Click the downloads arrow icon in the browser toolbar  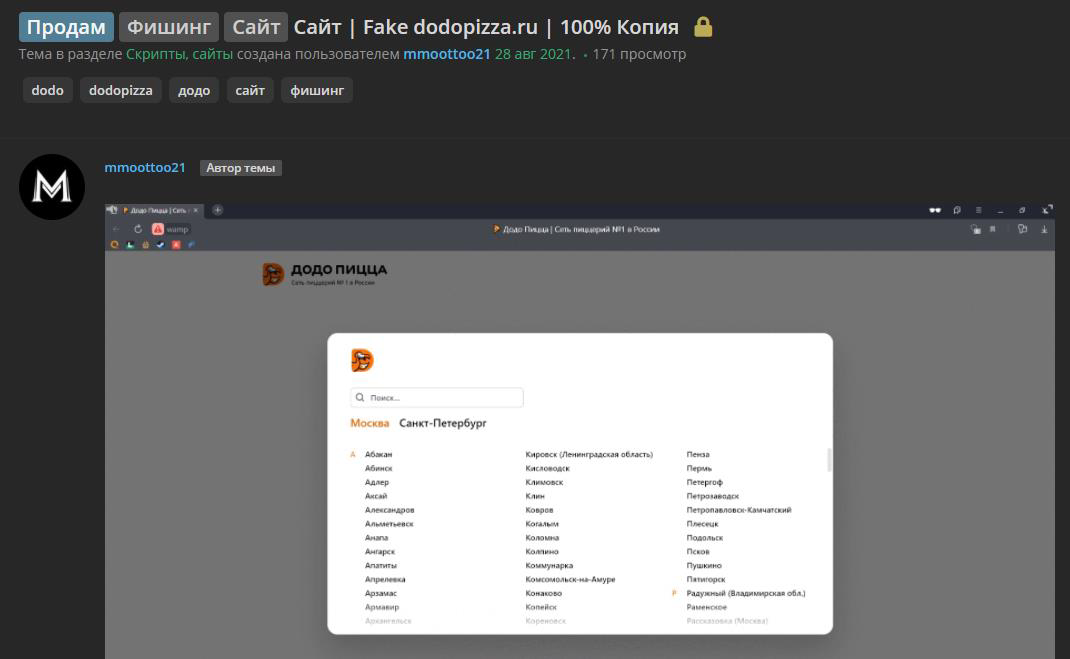(x=1044, y=229)
